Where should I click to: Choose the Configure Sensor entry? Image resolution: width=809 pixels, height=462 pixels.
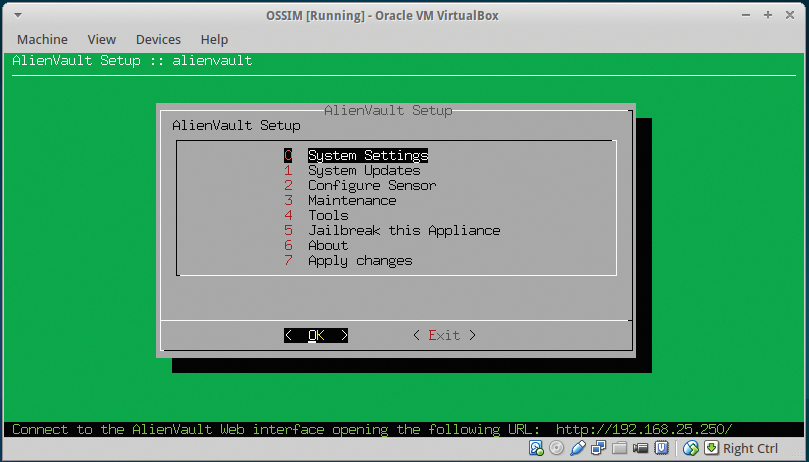coord(371,186)
